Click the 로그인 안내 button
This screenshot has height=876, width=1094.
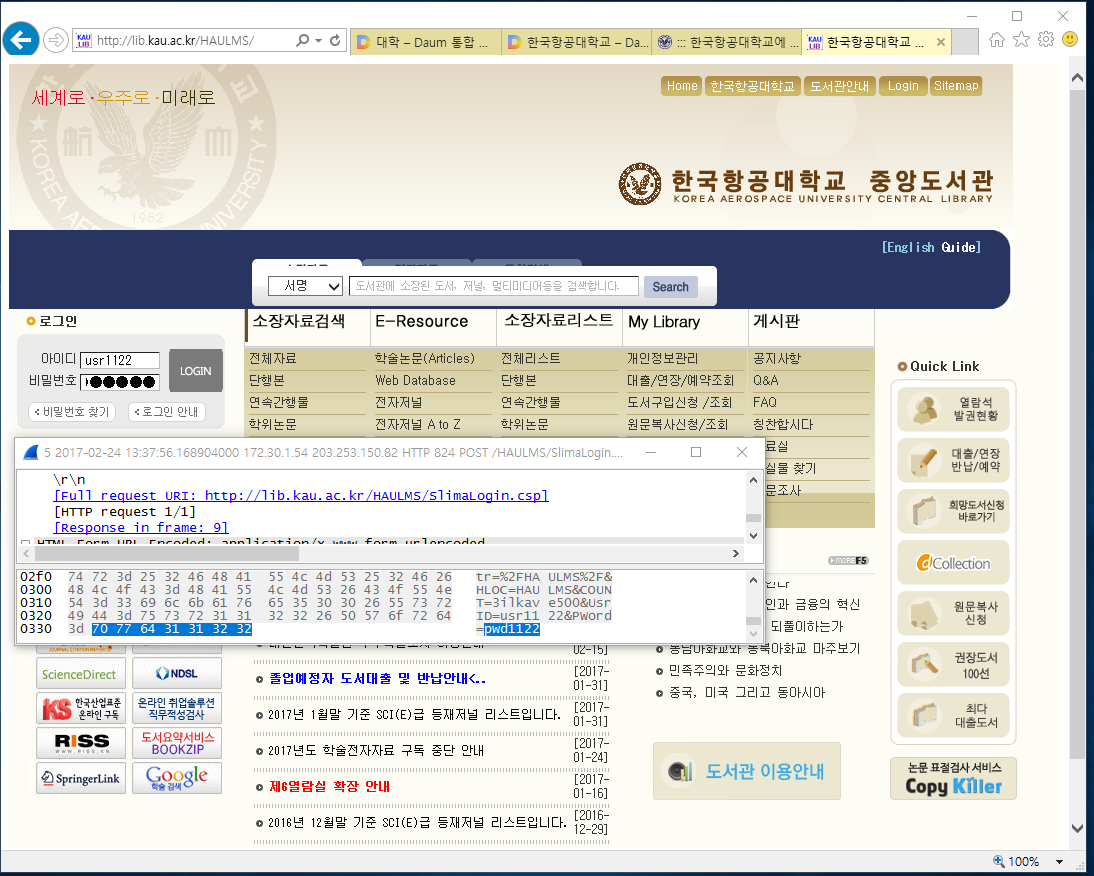coord(167,411)
